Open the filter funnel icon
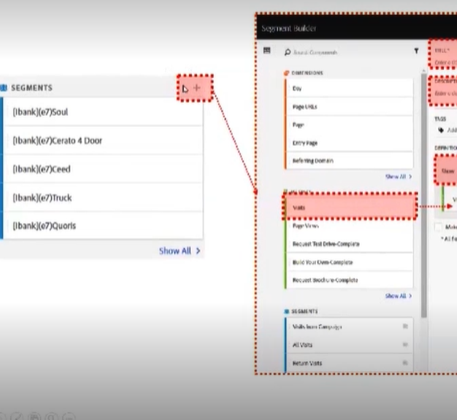The image size is (457, 420). pos(416,51)
